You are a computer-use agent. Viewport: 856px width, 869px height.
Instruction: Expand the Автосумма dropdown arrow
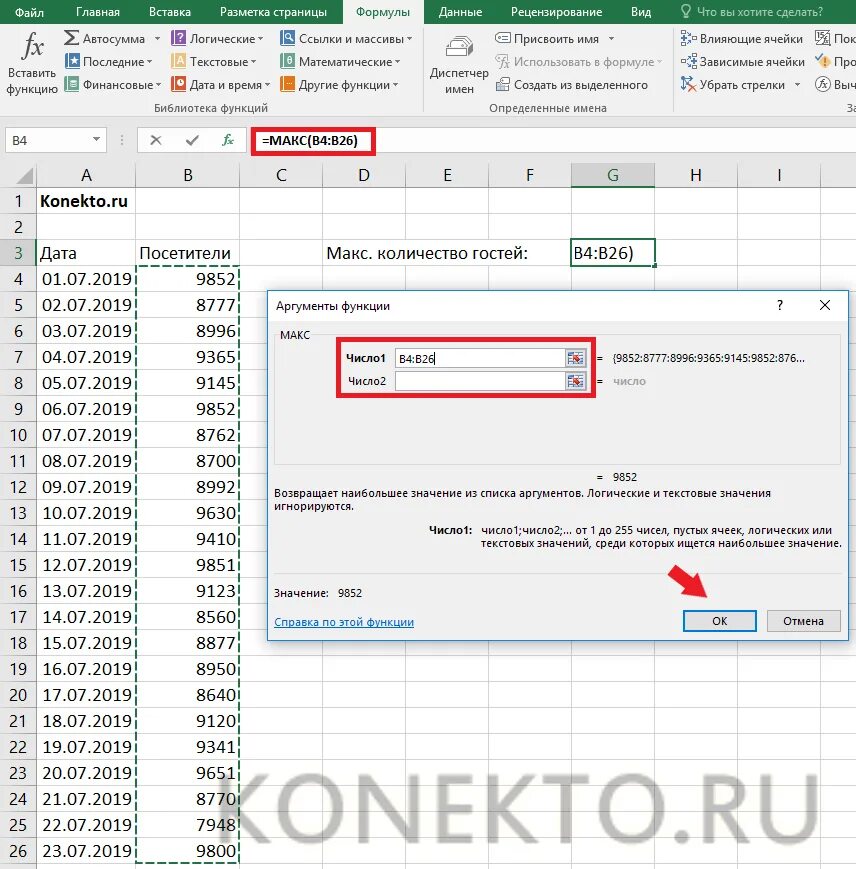tap(157, 38)
